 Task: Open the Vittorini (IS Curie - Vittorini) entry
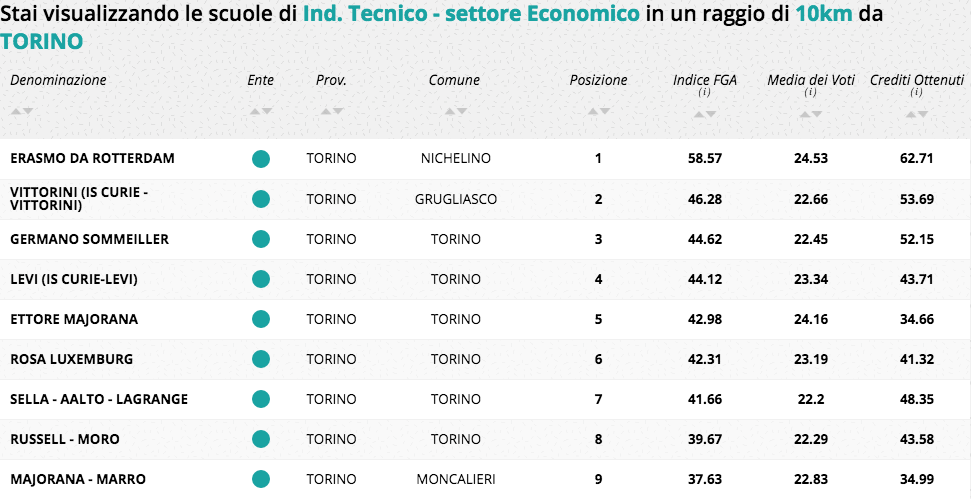79,198
